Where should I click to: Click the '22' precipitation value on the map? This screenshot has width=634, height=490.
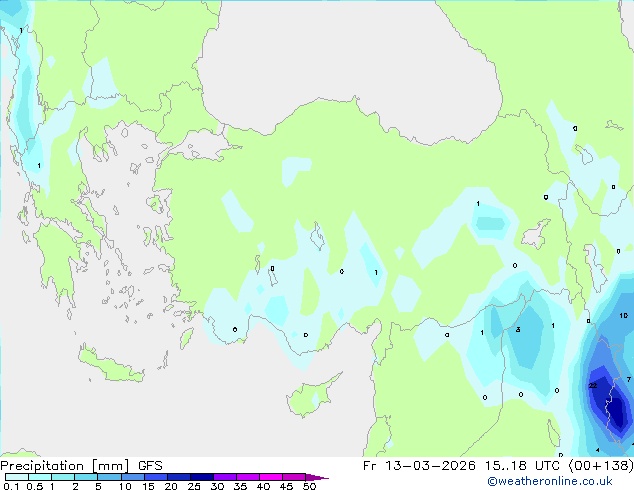593,386
